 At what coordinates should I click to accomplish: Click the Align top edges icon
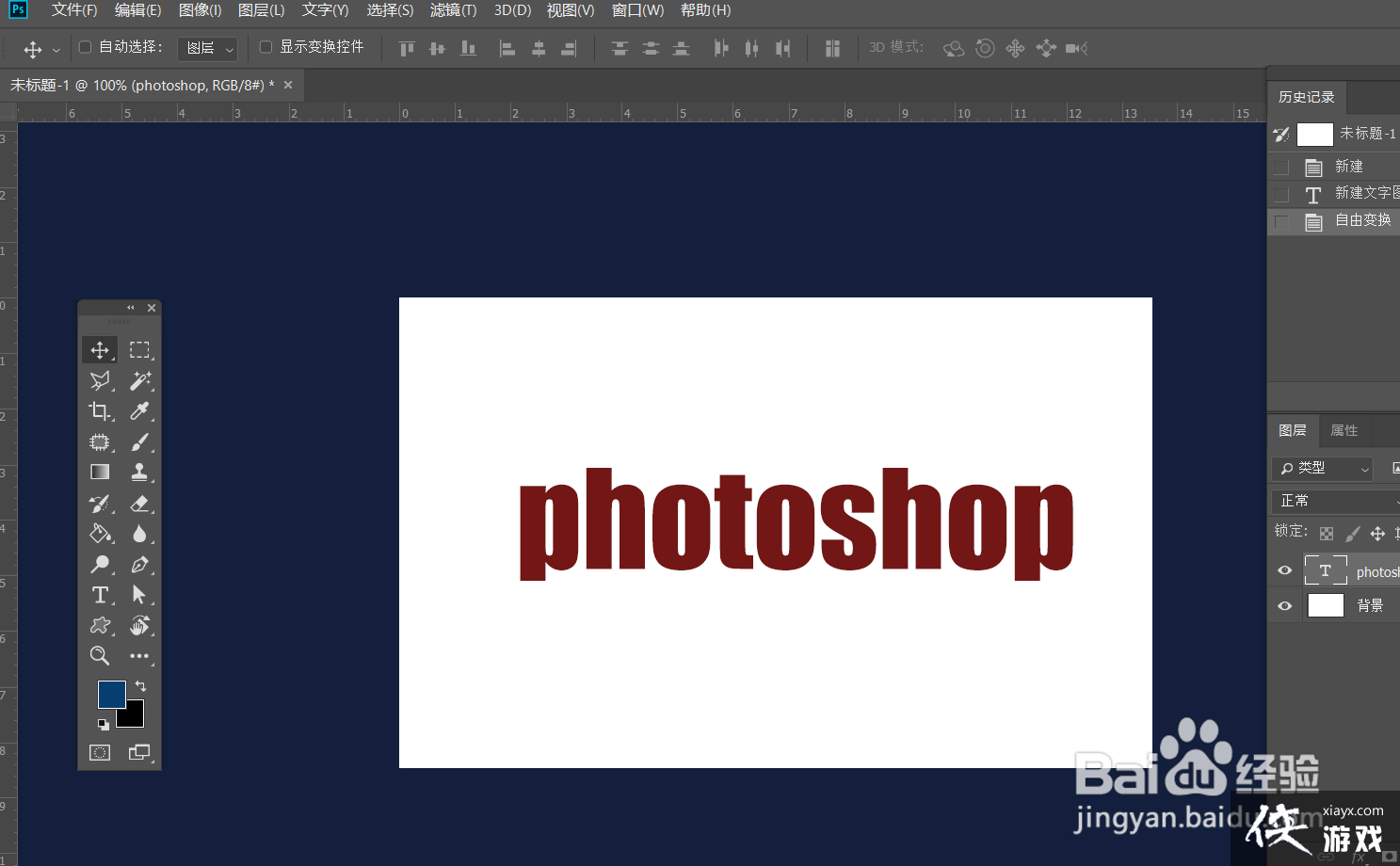coord(407,48)
